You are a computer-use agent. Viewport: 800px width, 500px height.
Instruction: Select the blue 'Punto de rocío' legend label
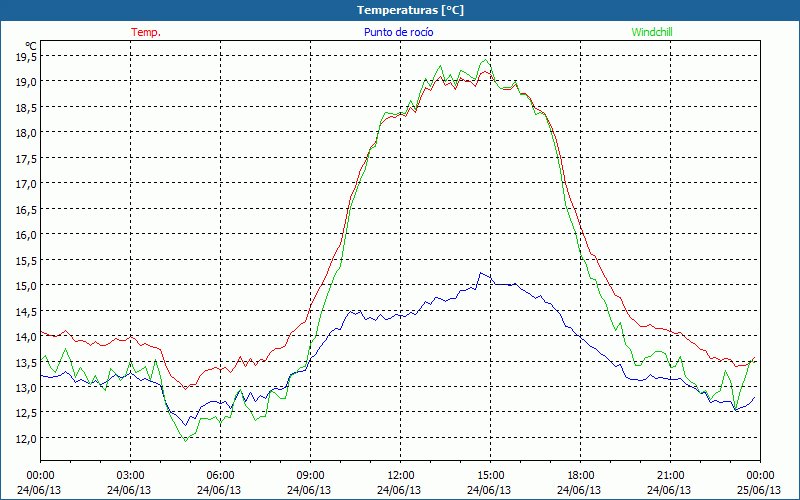coord(398,32)
